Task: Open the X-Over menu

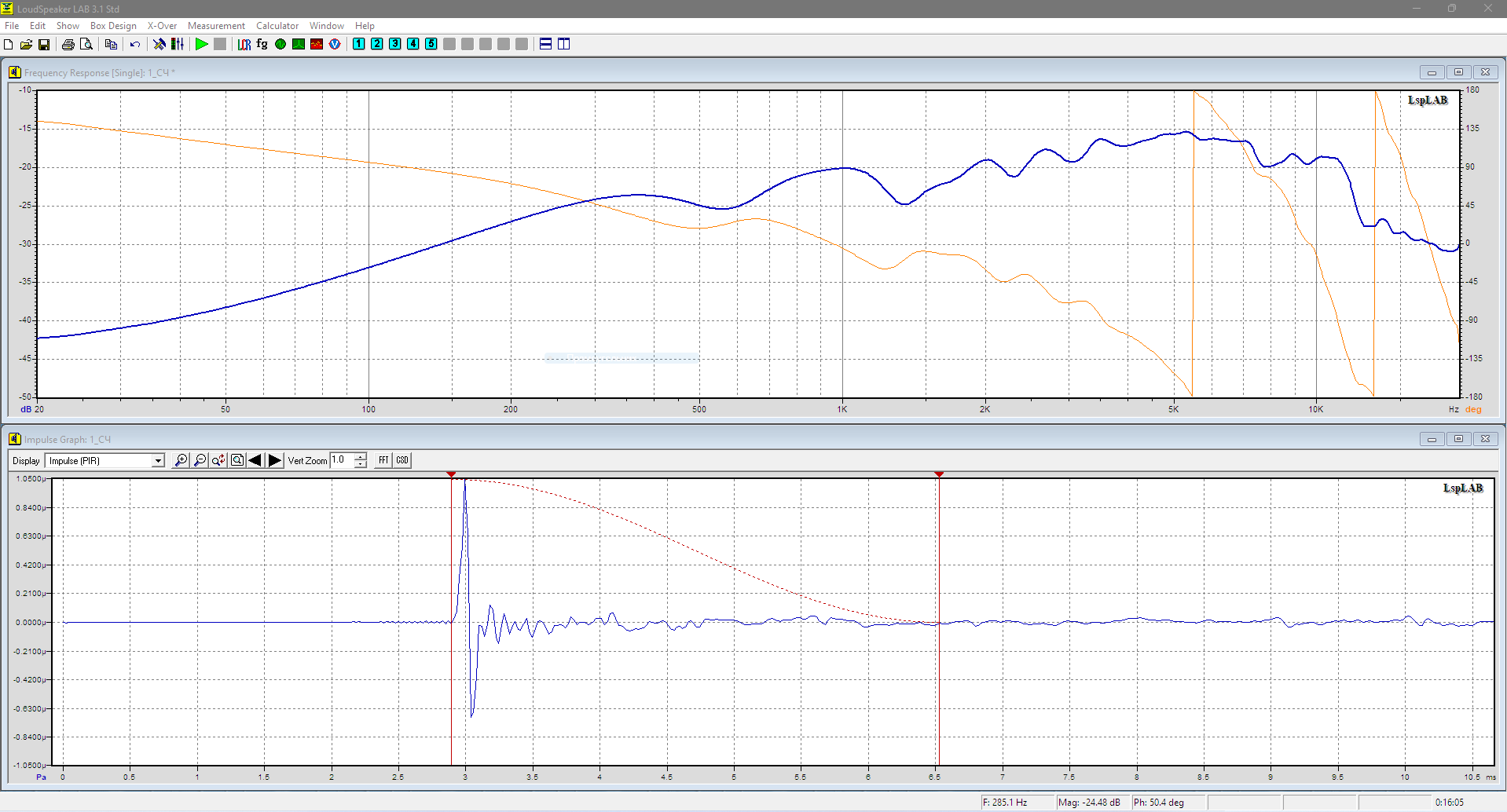Action: point(162,26)
